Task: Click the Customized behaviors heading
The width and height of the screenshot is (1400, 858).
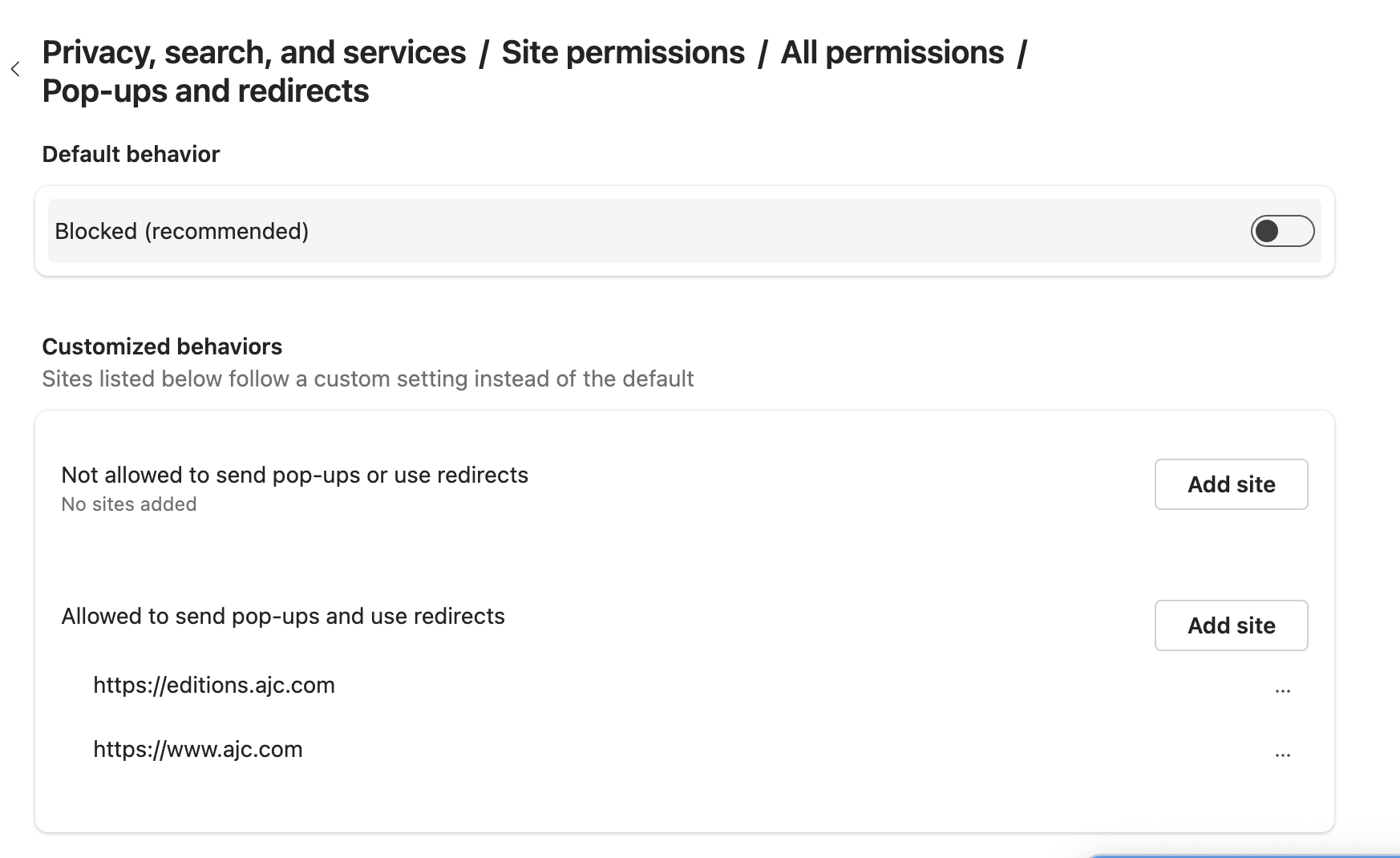Action: [x=162, y=347]
